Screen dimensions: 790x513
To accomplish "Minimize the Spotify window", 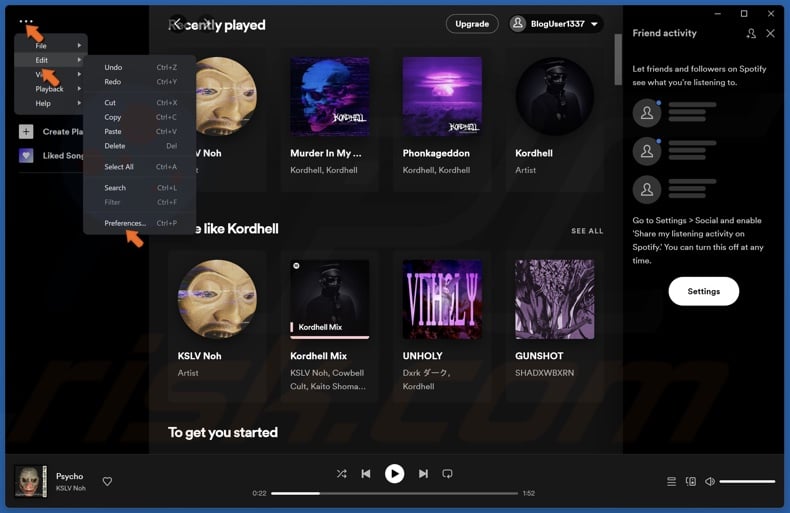I will (717, 14).
